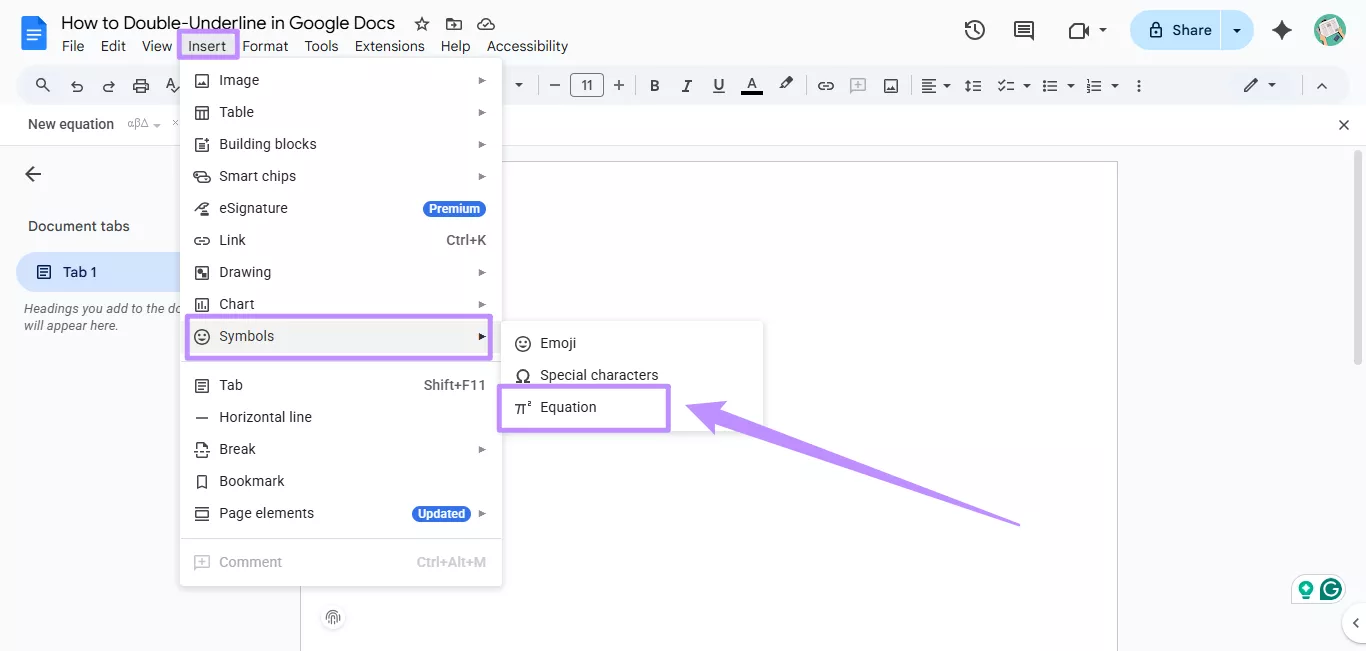Expand the Page elements submenu
The height and width of the screenshot is (651, 1366).
pyautogui.click(x=340, y=513)
